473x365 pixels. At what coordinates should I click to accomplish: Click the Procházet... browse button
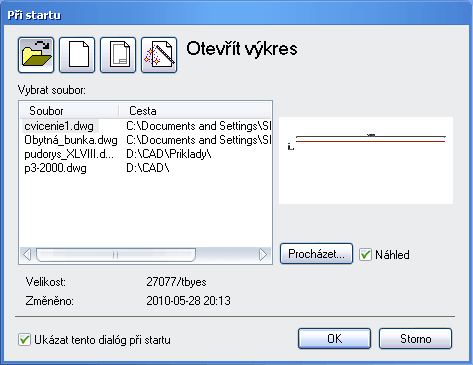coord(316,254)
